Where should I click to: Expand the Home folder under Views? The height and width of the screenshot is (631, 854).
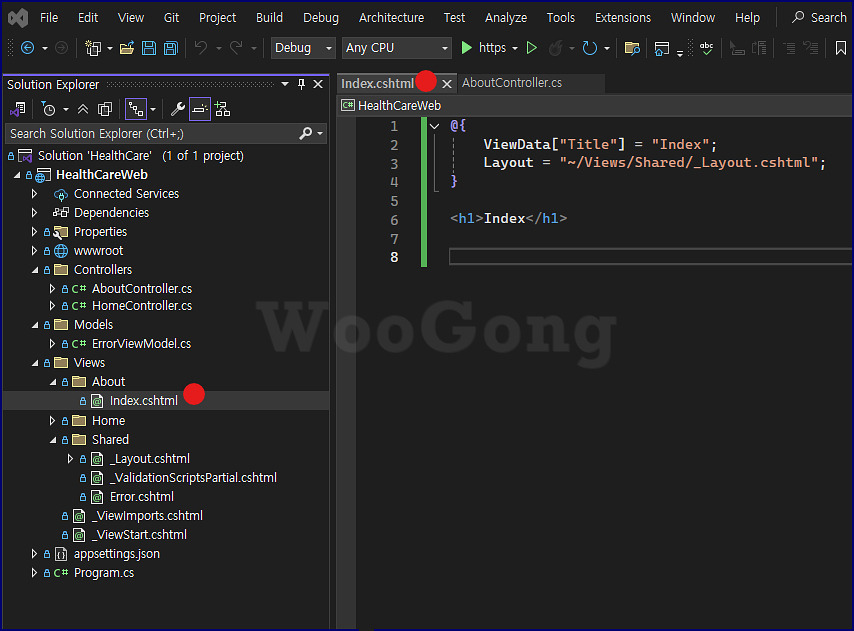click(52, 421)
